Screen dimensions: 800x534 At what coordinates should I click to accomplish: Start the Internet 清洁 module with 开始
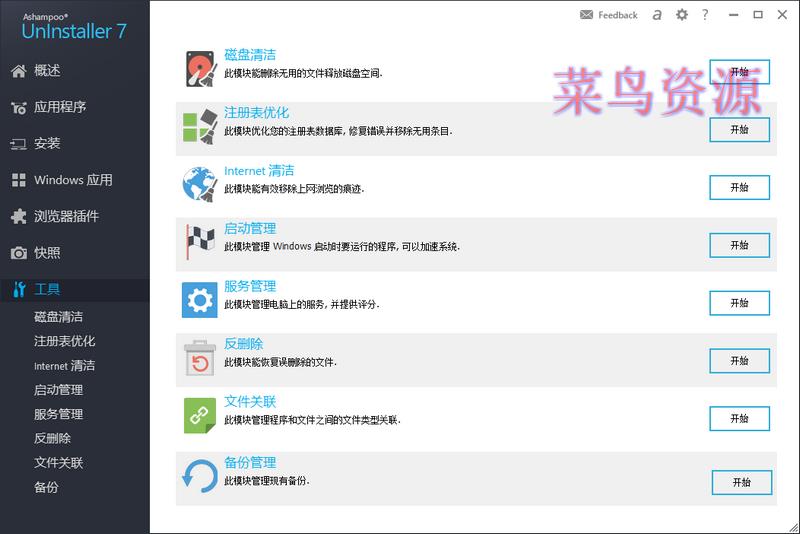pyautogui.click(x=739, y=188)
